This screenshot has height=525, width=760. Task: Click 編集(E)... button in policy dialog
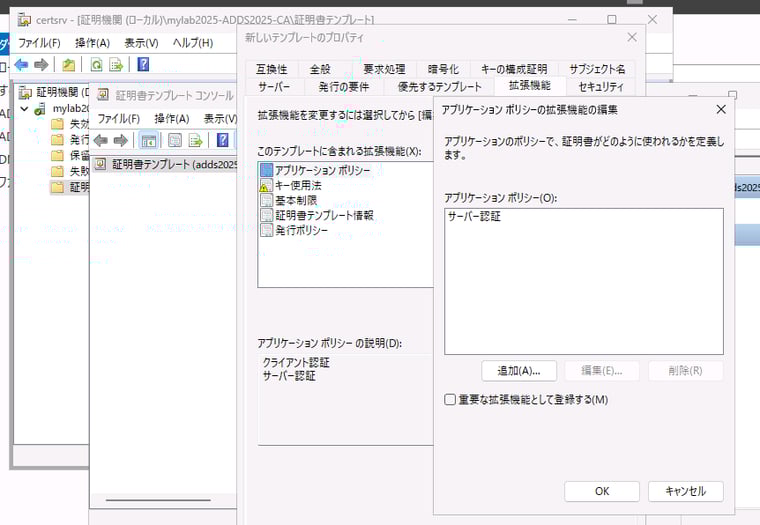pos(602,371)
